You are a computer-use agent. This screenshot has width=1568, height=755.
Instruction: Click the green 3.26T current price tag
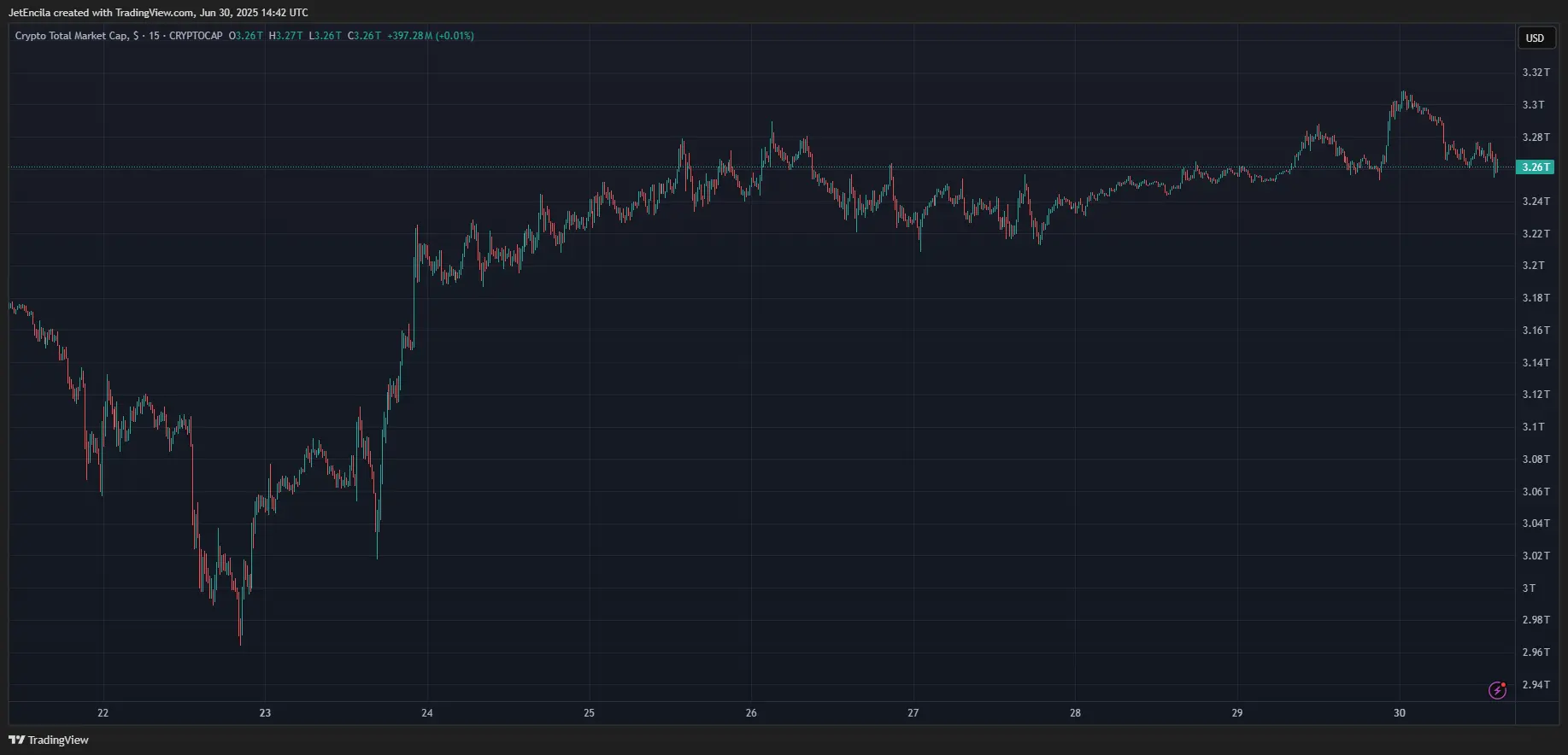[1535, 167]
